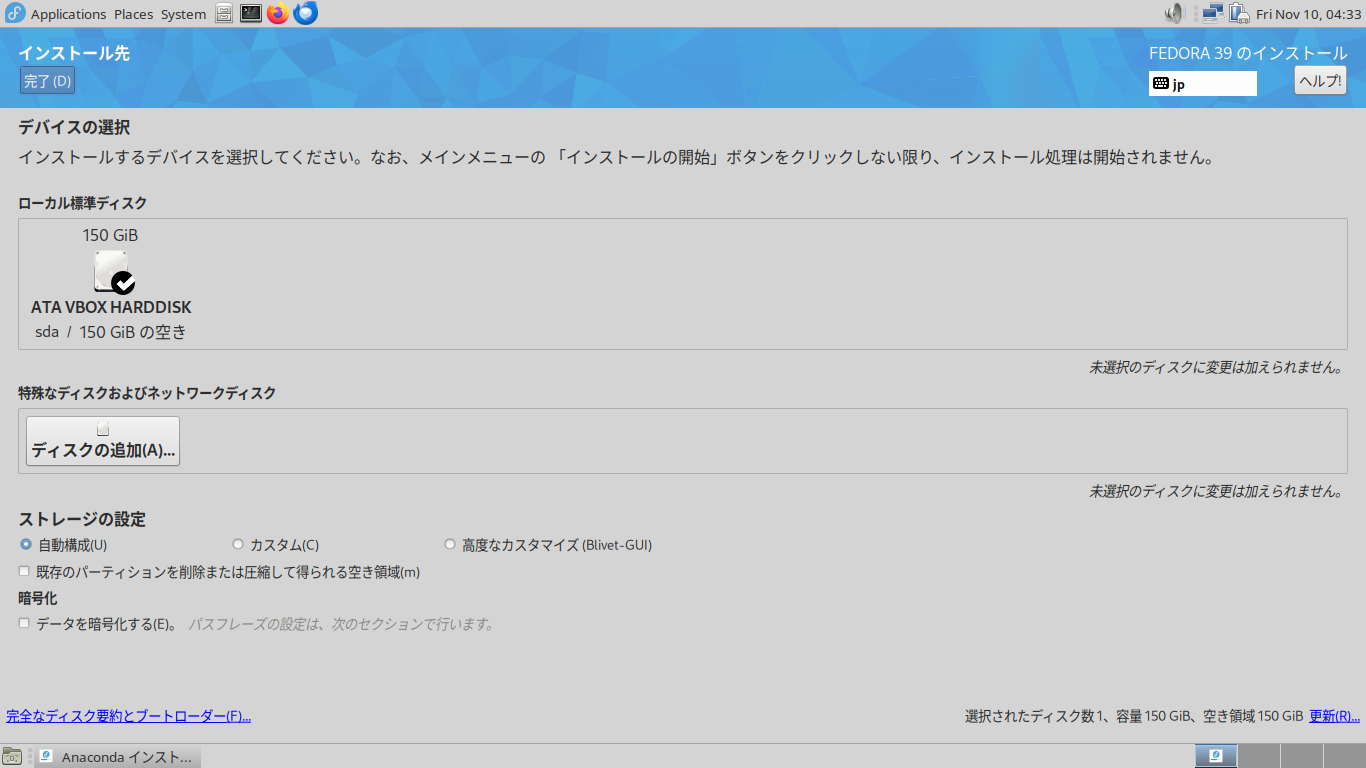Open the network connections tray icon
This screenshot has height=768, width=1366.
click(x=1213, y=13)
